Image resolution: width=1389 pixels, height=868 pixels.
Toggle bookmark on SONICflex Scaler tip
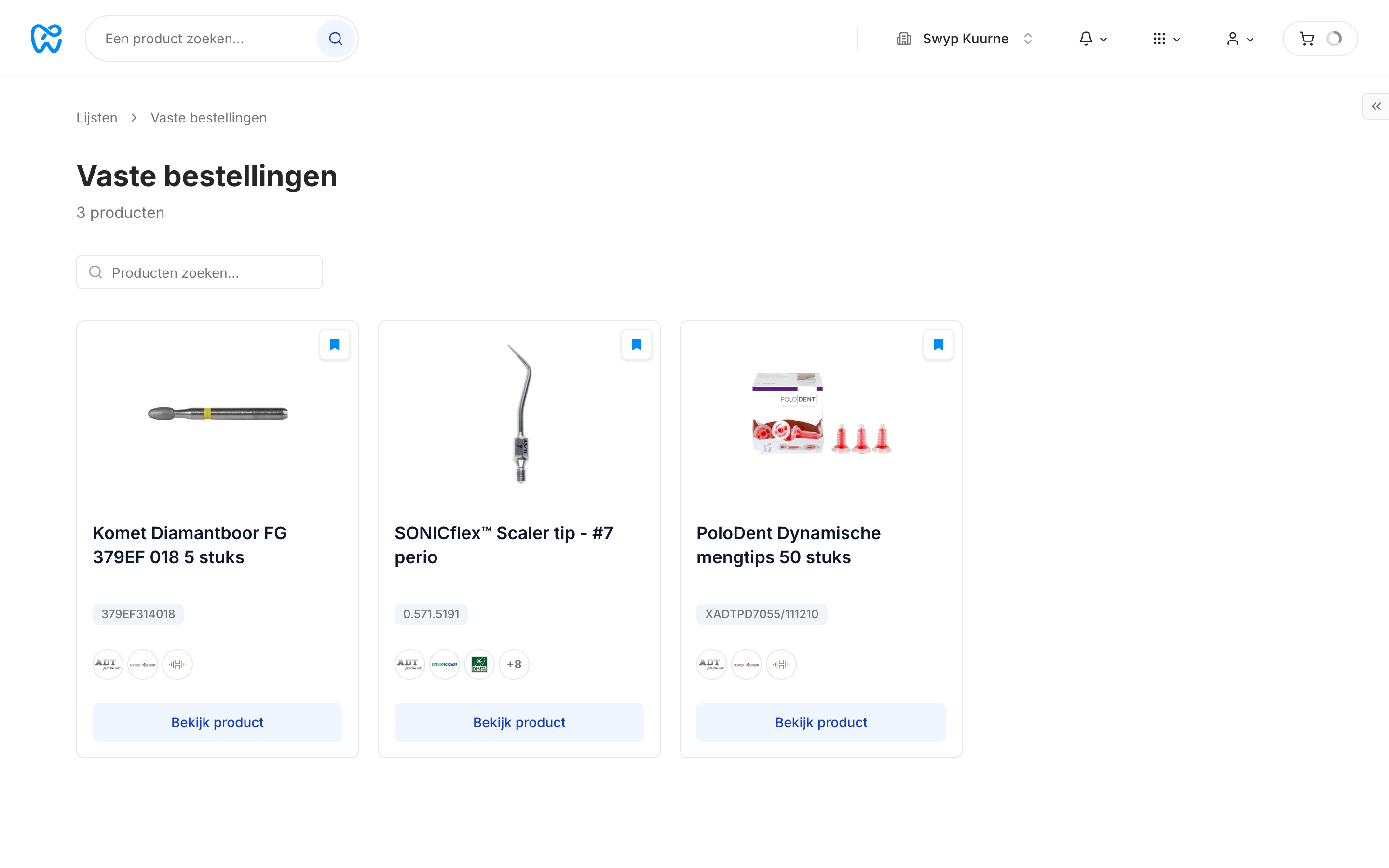point(637,344)
